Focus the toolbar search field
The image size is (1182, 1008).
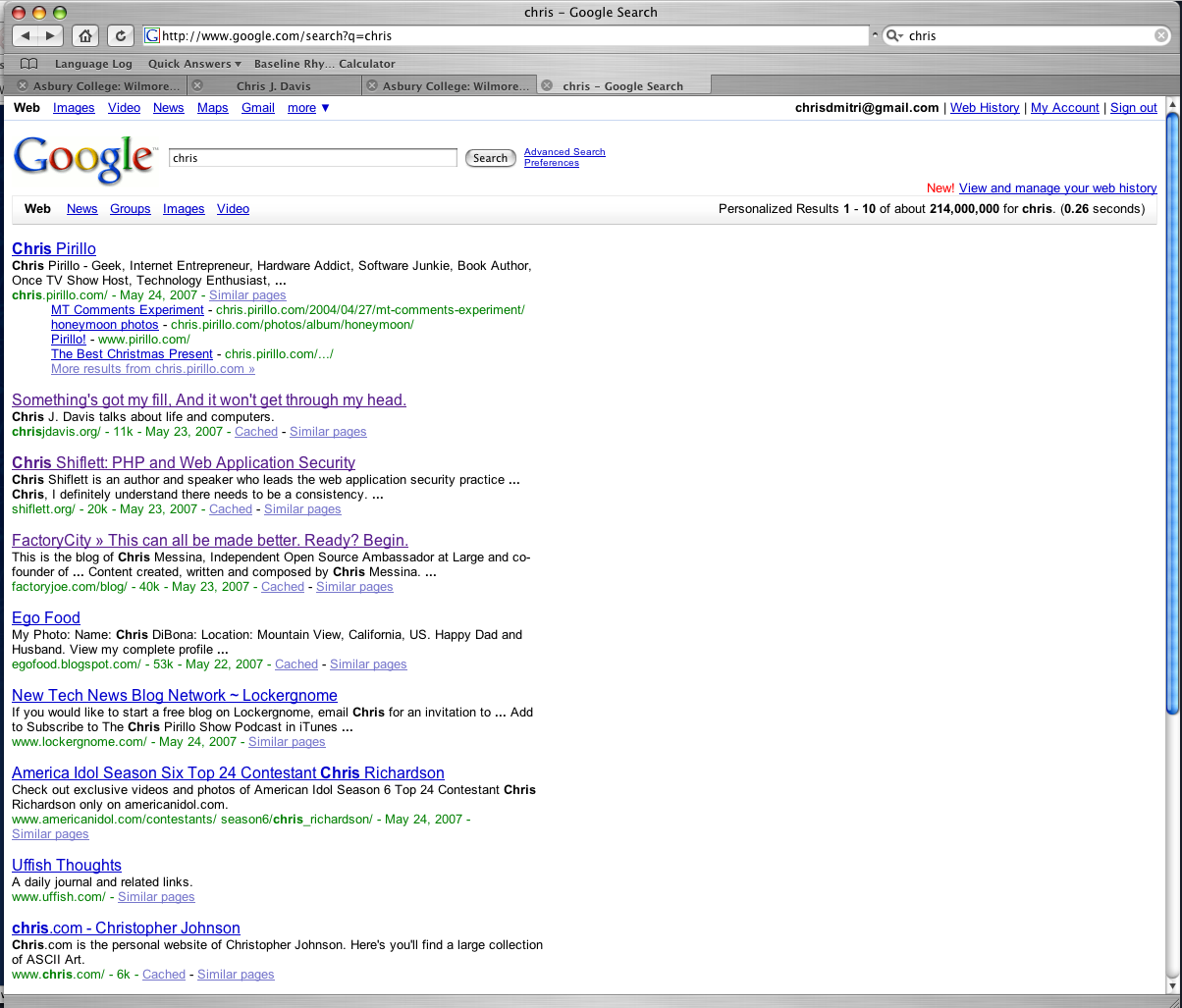1027,35
